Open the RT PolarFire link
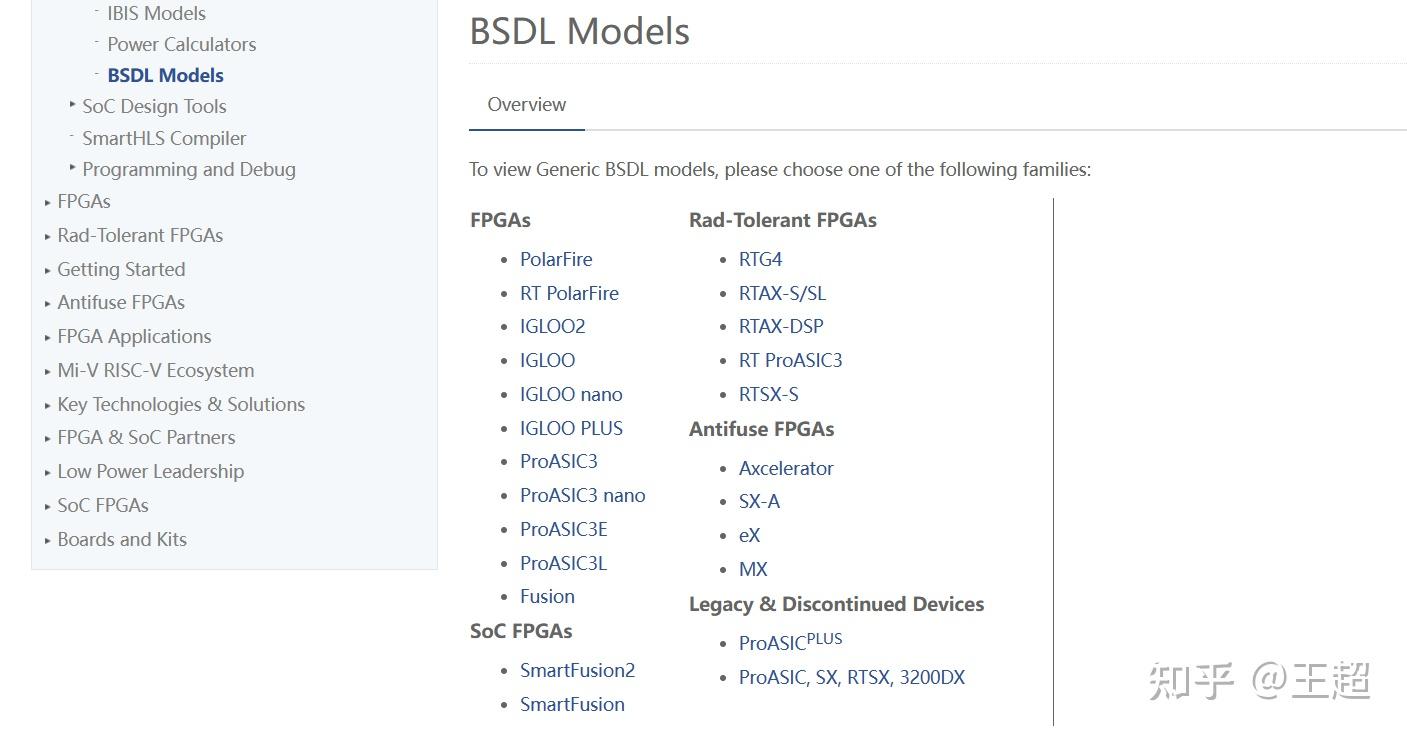 coord(569,293)
